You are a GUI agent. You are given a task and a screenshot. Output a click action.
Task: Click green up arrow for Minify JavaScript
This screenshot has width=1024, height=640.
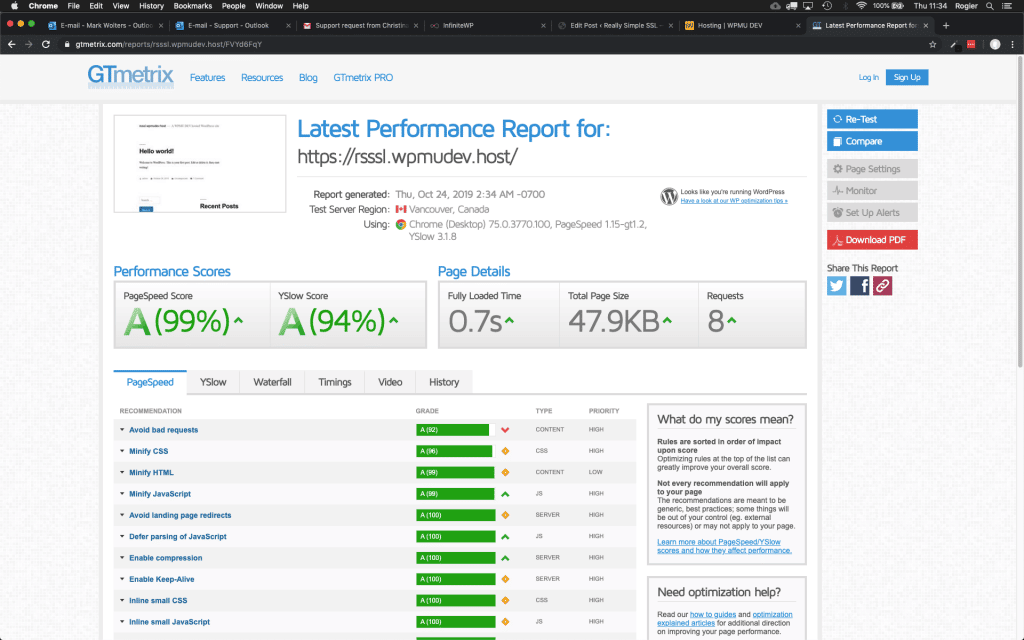click(505, 494)
